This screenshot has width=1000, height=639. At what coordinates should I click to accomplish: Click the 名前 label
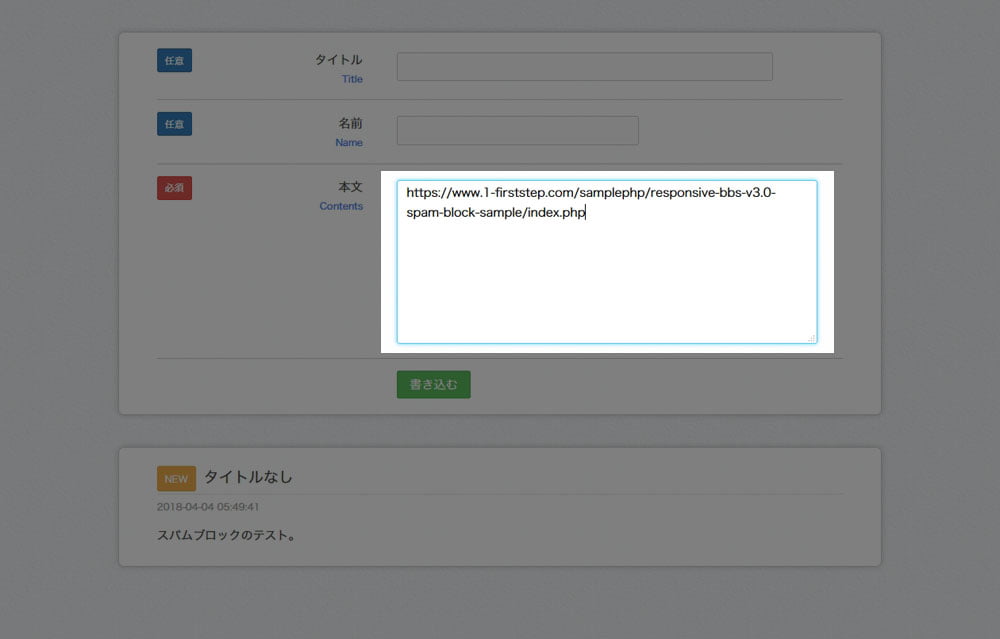pyautogui.click(x=350, y=122)
